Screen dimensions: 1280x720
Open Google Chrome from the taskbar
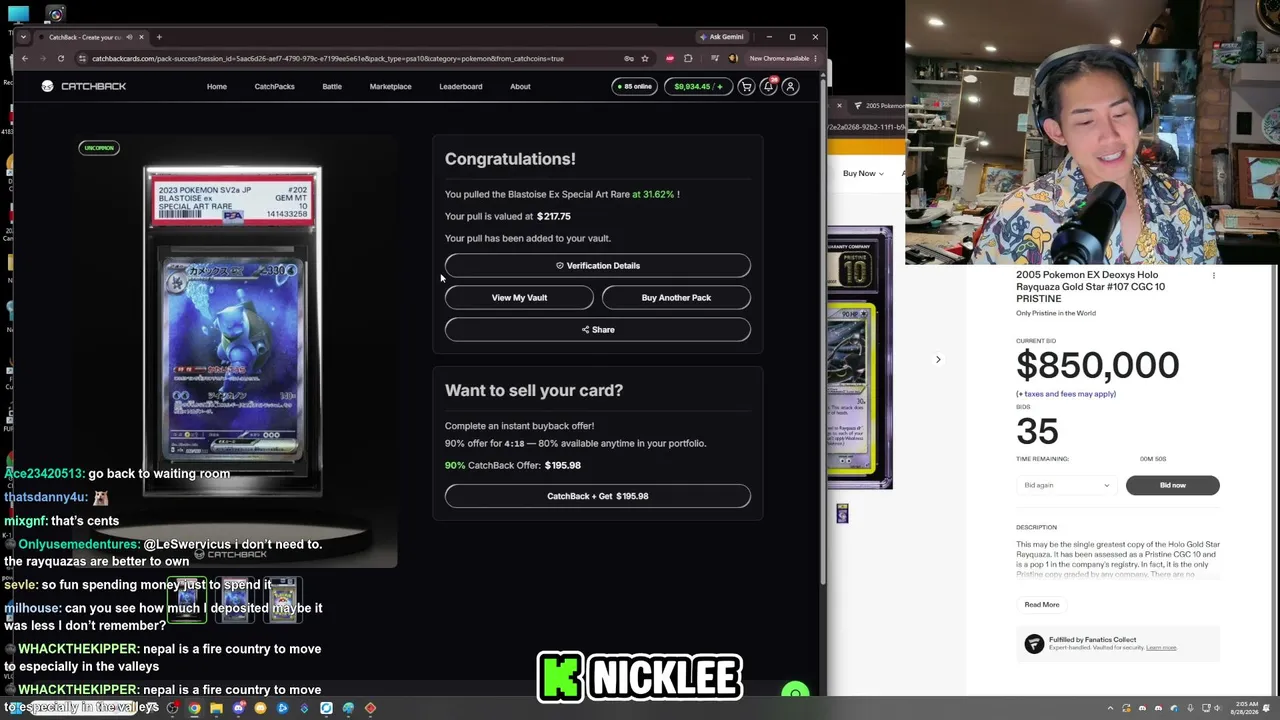[194, 708]
